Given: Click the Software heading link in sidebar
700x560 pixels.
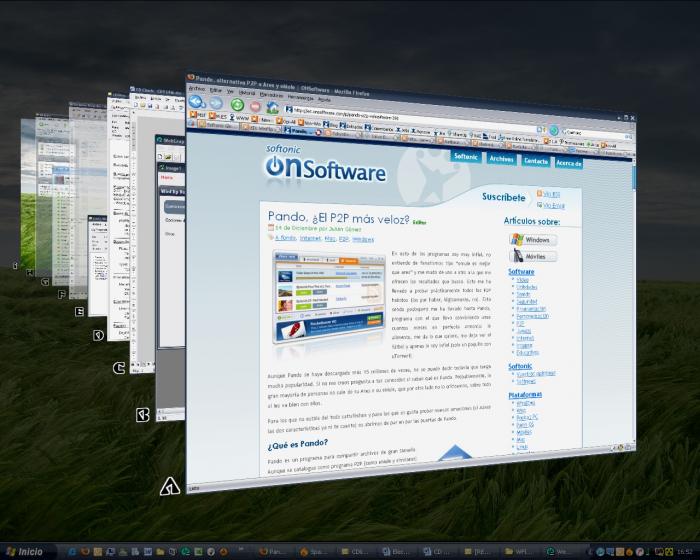Looking at the screenshot, I should pyautogui.click(x=521, y=271).
